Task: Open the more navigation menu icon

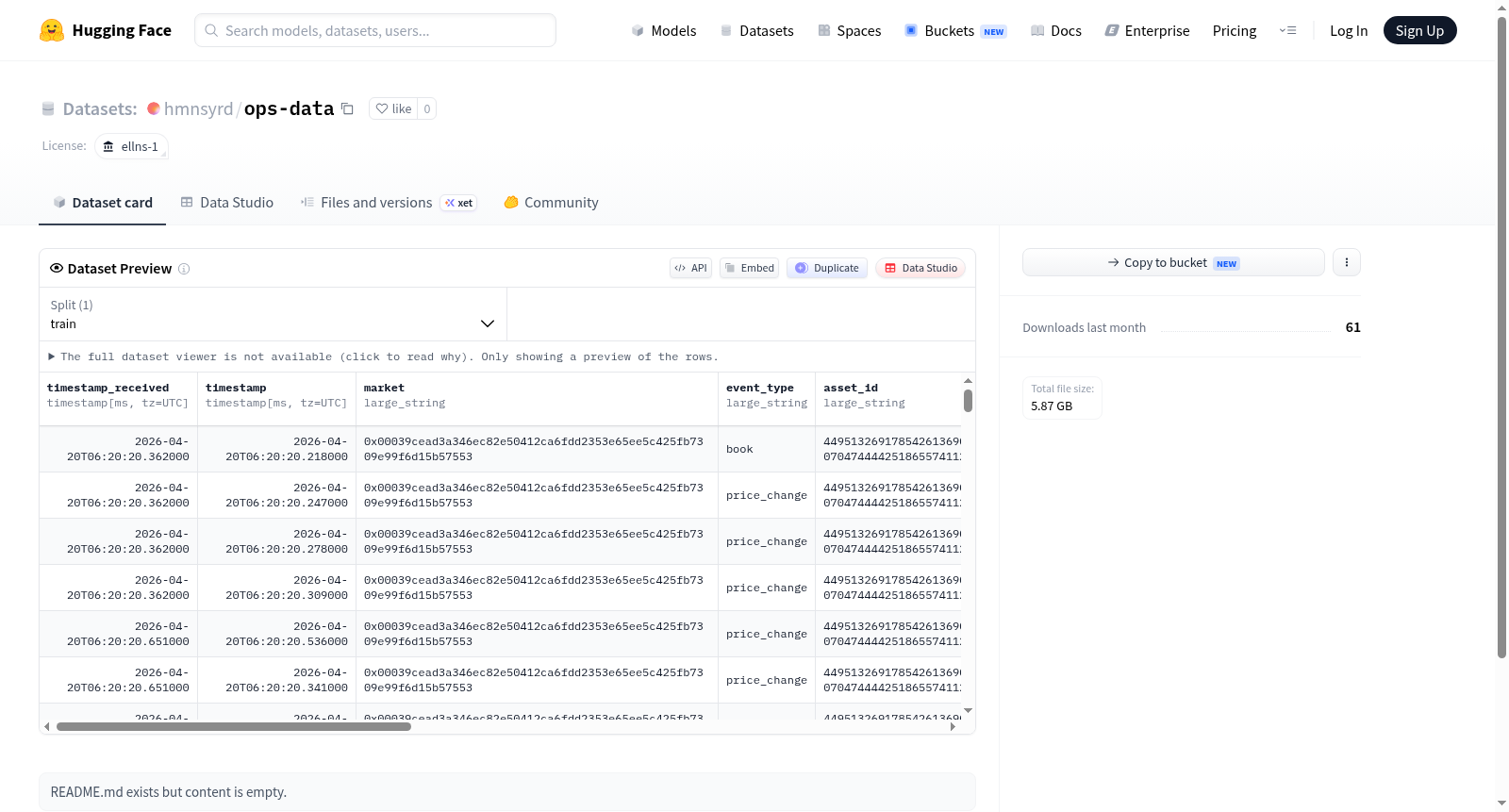Action: [1287, 30]
